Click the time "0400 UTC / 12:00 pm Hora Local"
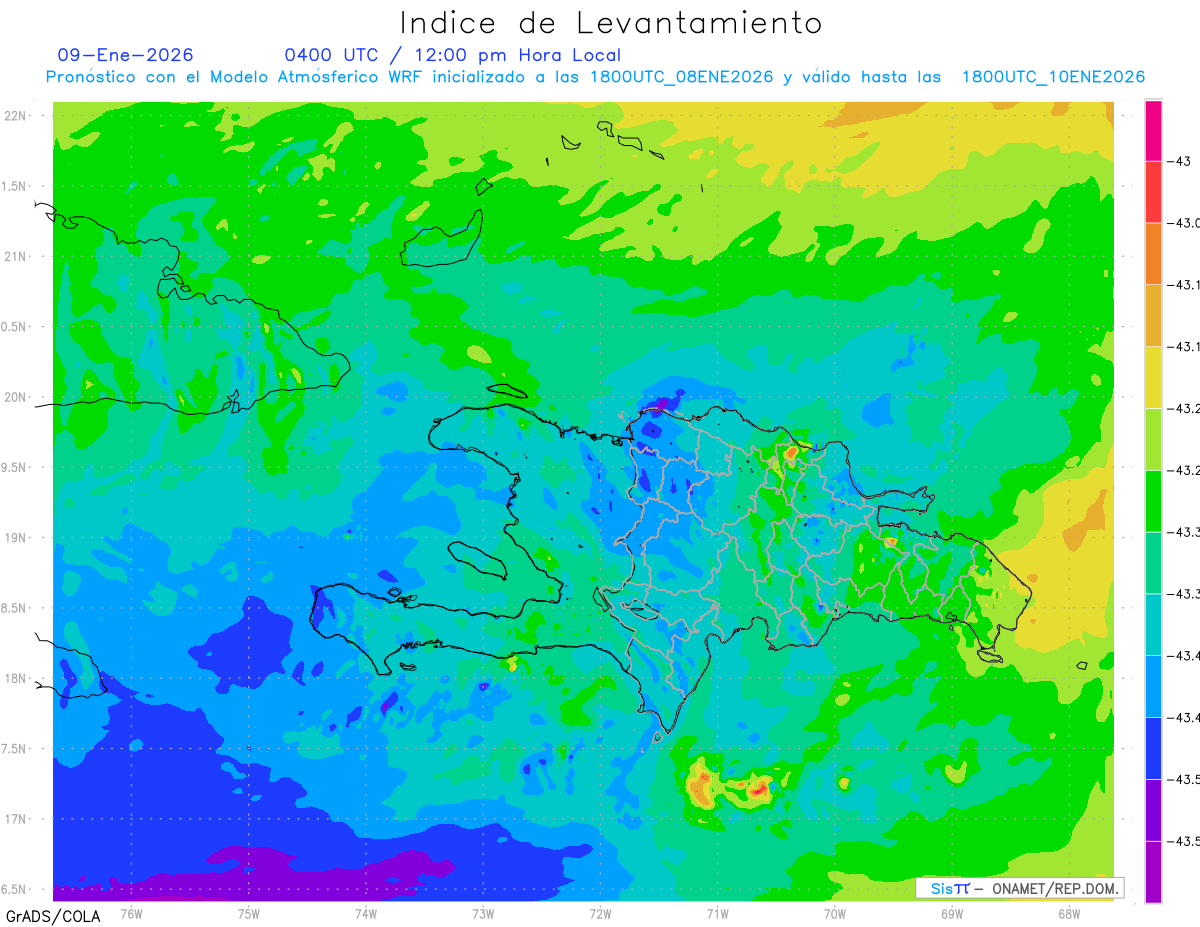This screenshot has width=1200, height=927. (x=453, y=55)
